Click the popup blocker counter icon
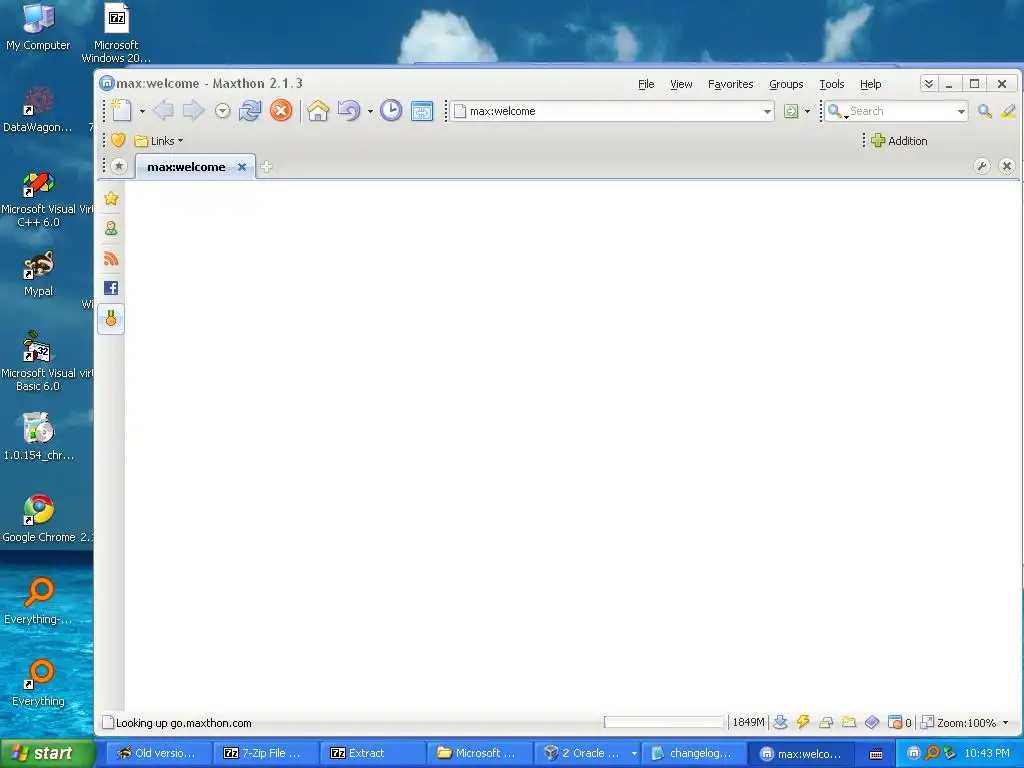Viewport: 1024px width, 768px height. (899, 722)
